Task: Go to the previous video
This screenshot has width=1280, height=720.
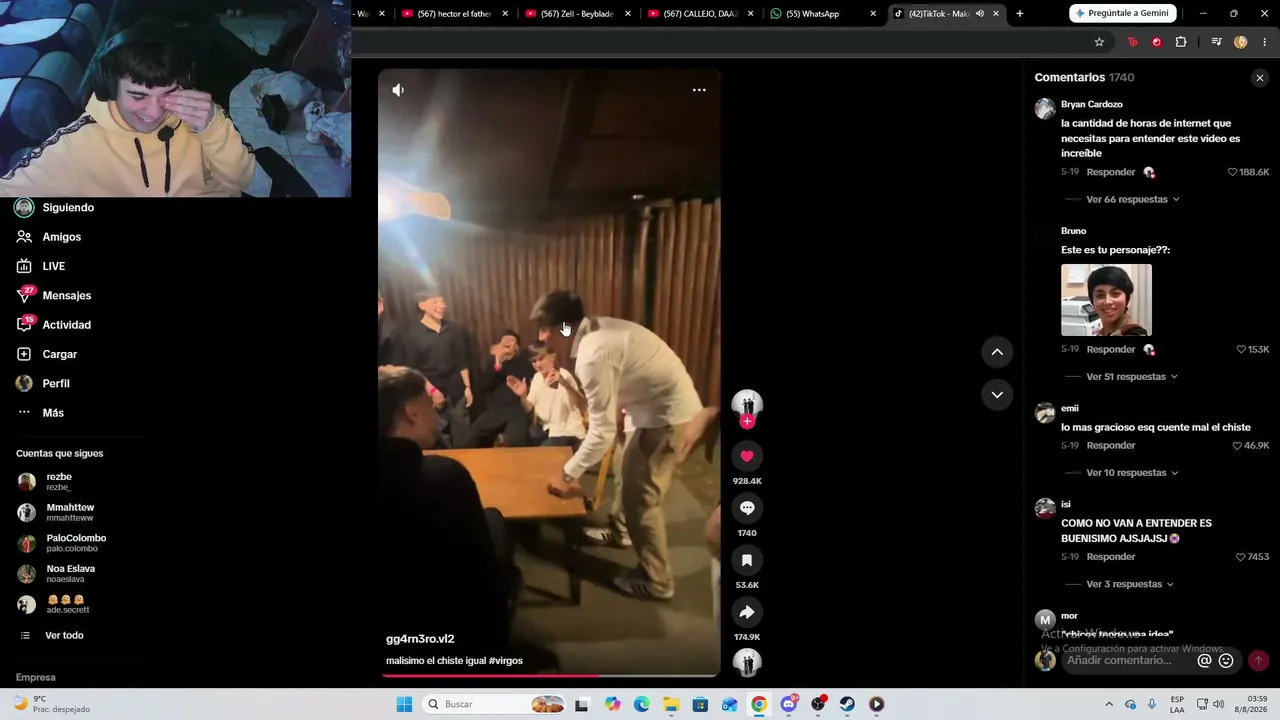Action: [997, 352]
